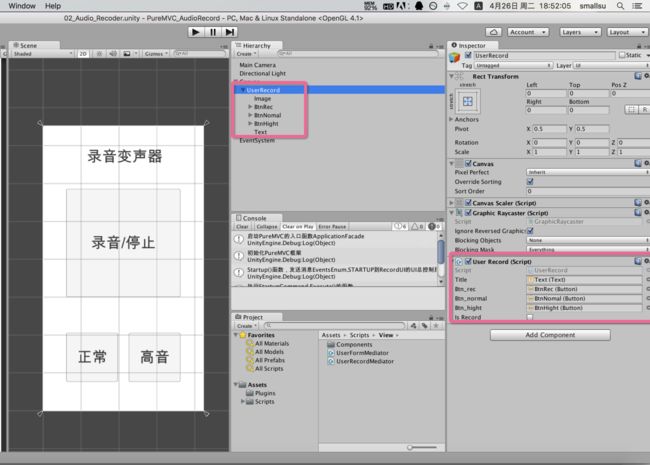Lock the Hierarchy panel with lock icon

click(x=431, y=46)
